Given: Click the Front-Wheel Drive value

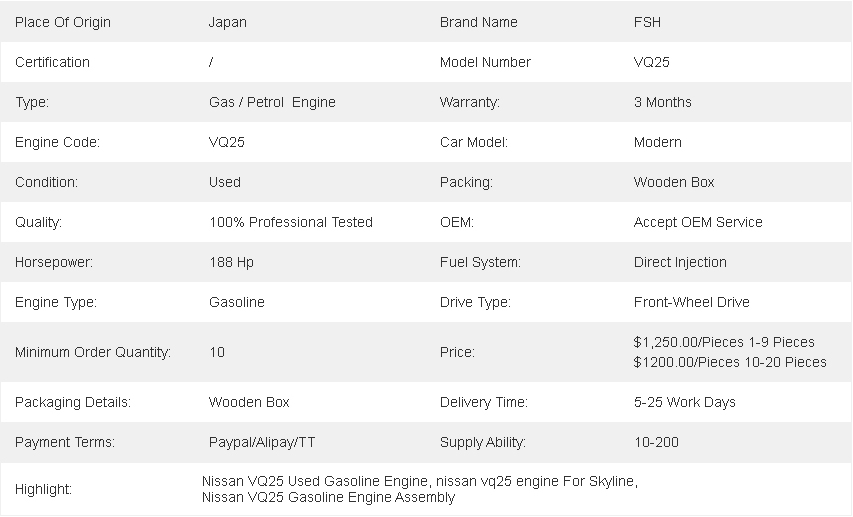Looking at the screenshot, I should pos(691,302).
